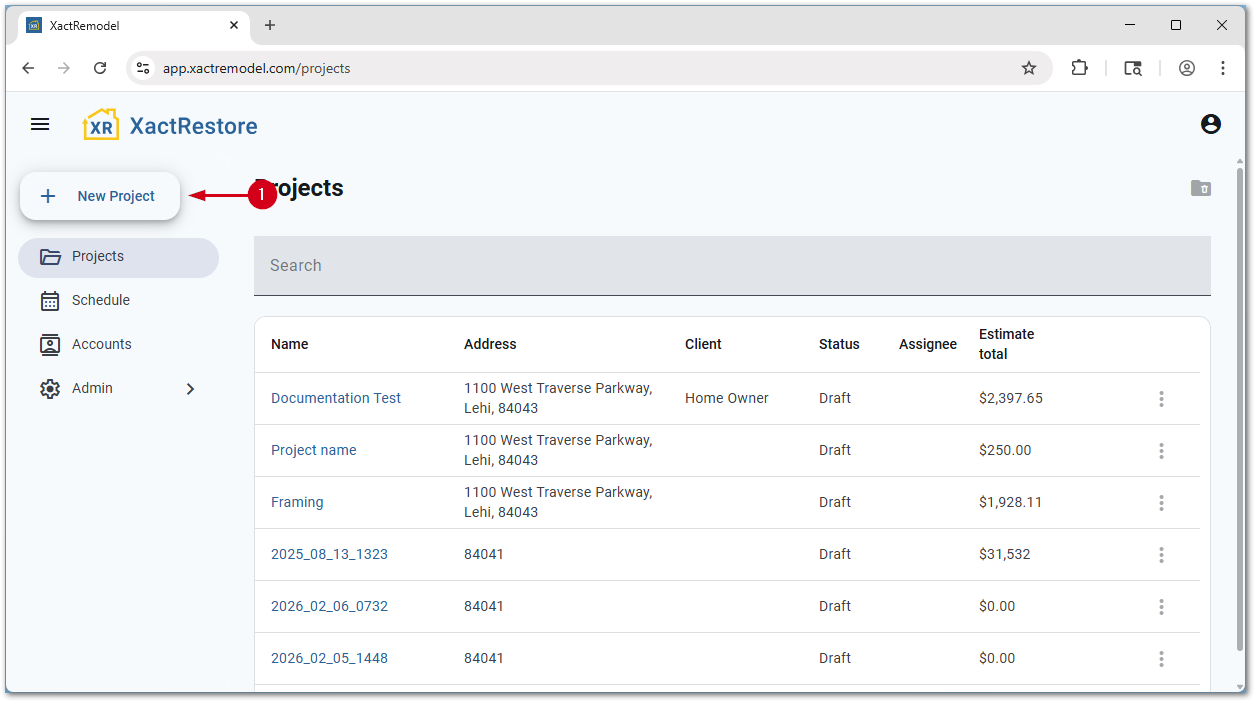Open options menu for Framing row
This screenshot has height=702, width=1255.
point(1161,503)
